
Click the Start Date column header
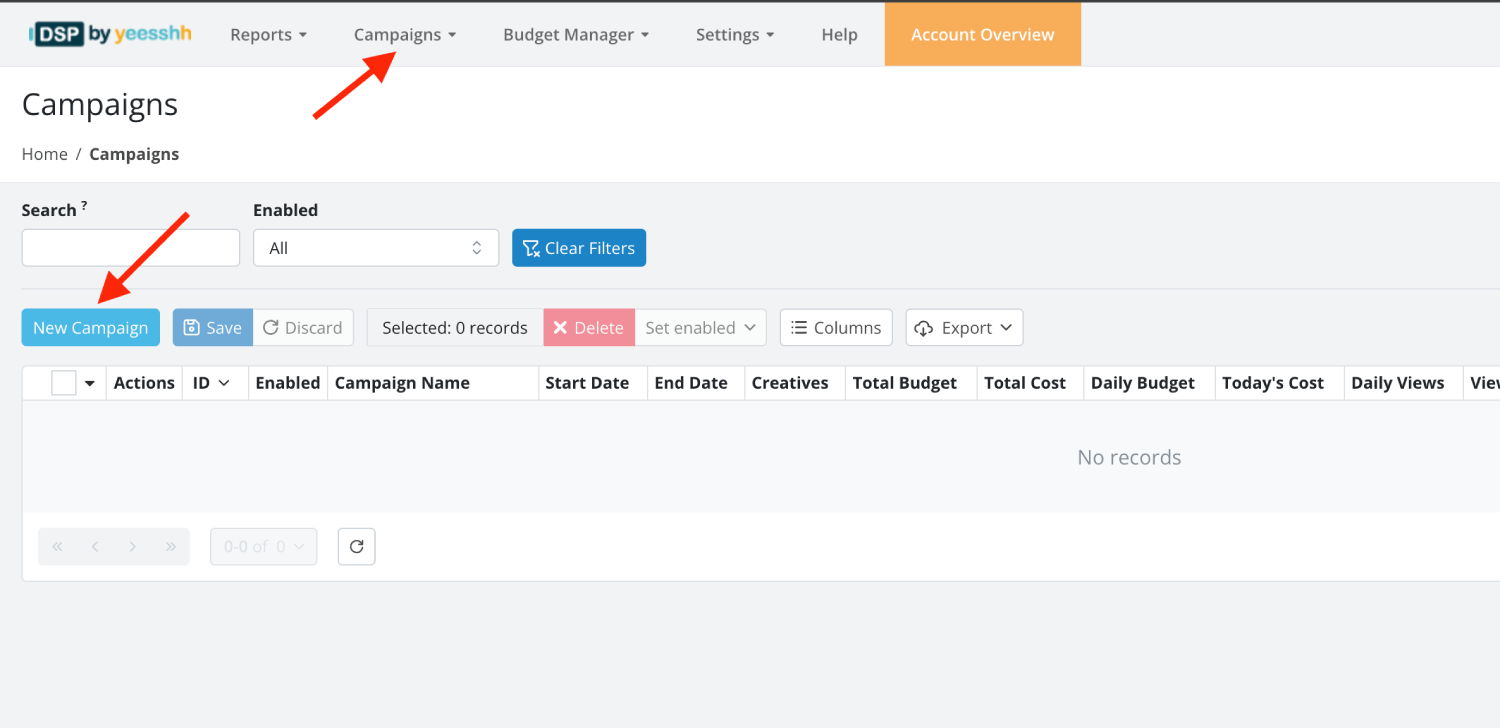(x=592, y=383)
